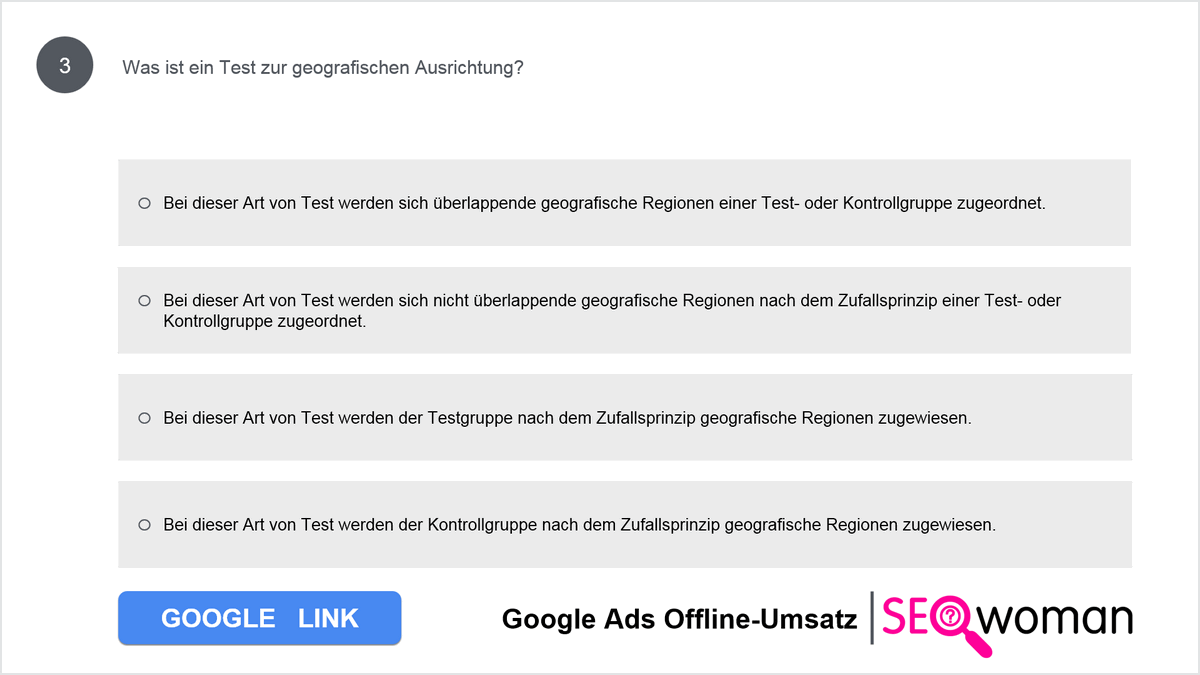Choose radio for 'Testgruppe nach dem Zufallsprinzip' answer
The width and height of the screenshot is (1200, 675).
click(144, 418)
